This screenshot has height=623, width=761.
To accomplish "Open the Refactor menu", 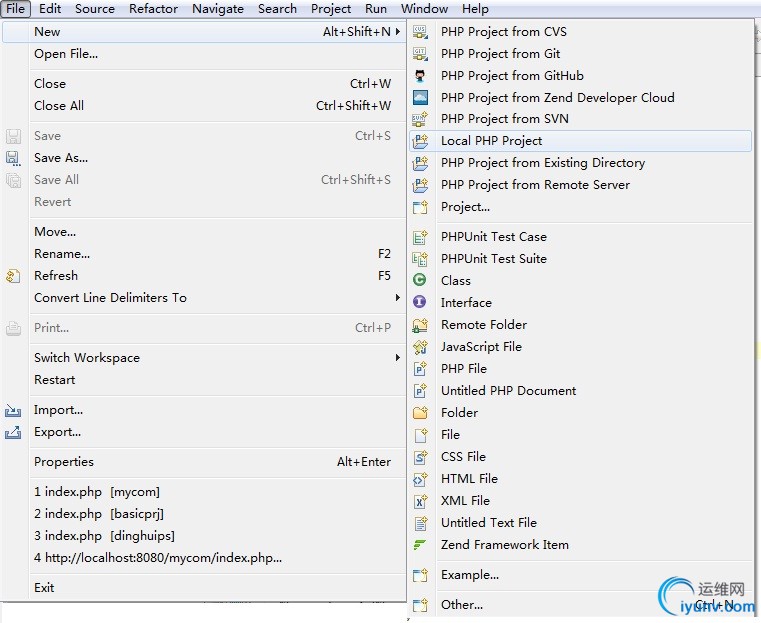I will click(153, 9).
